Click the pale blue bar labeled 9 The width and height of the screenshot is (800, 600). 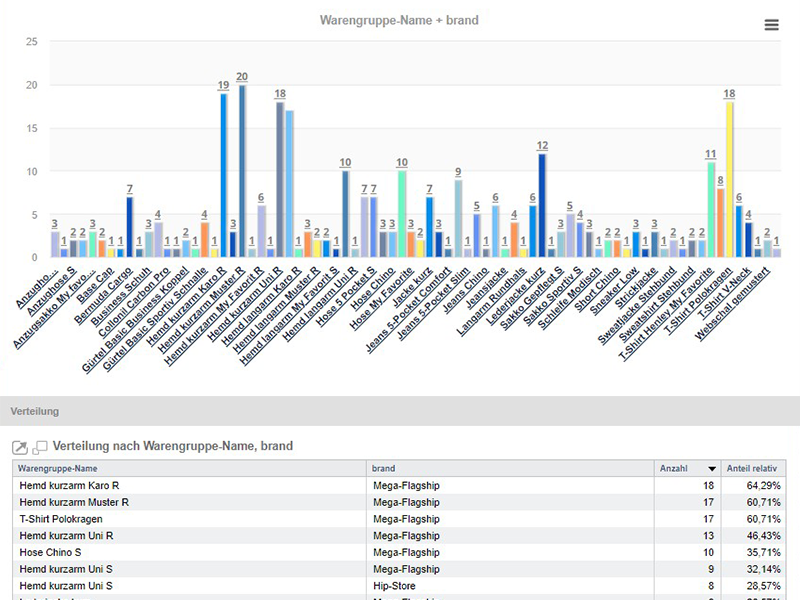tap(458, 218)
